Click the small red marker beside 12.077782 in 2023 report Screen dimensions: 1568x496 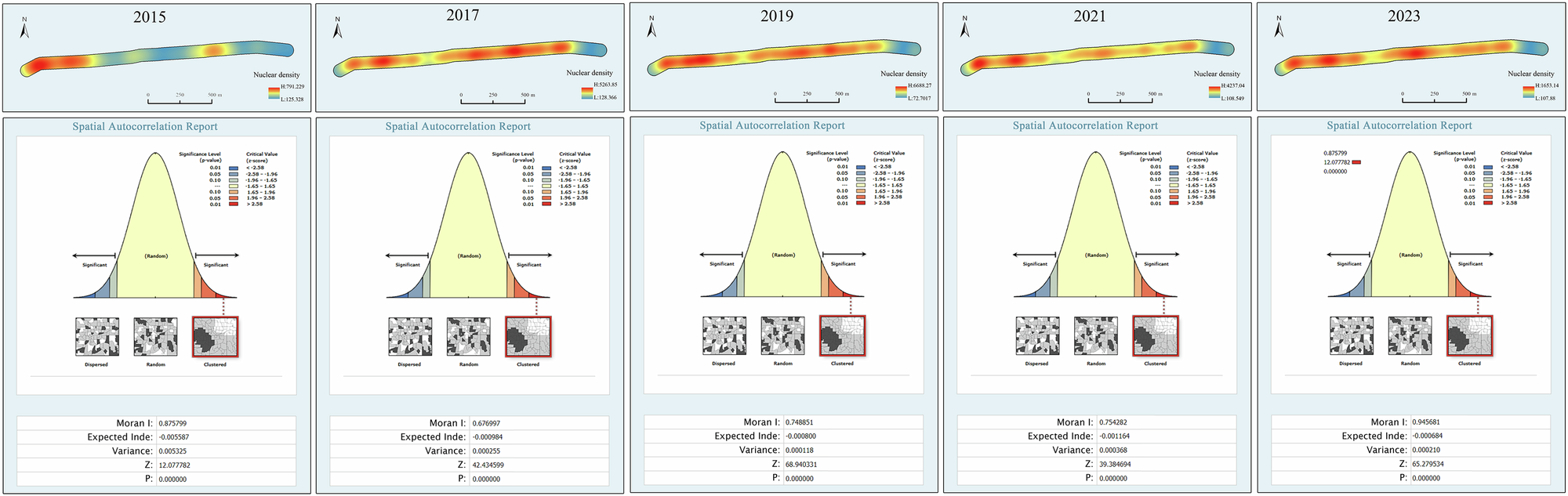pos(1356,162)
